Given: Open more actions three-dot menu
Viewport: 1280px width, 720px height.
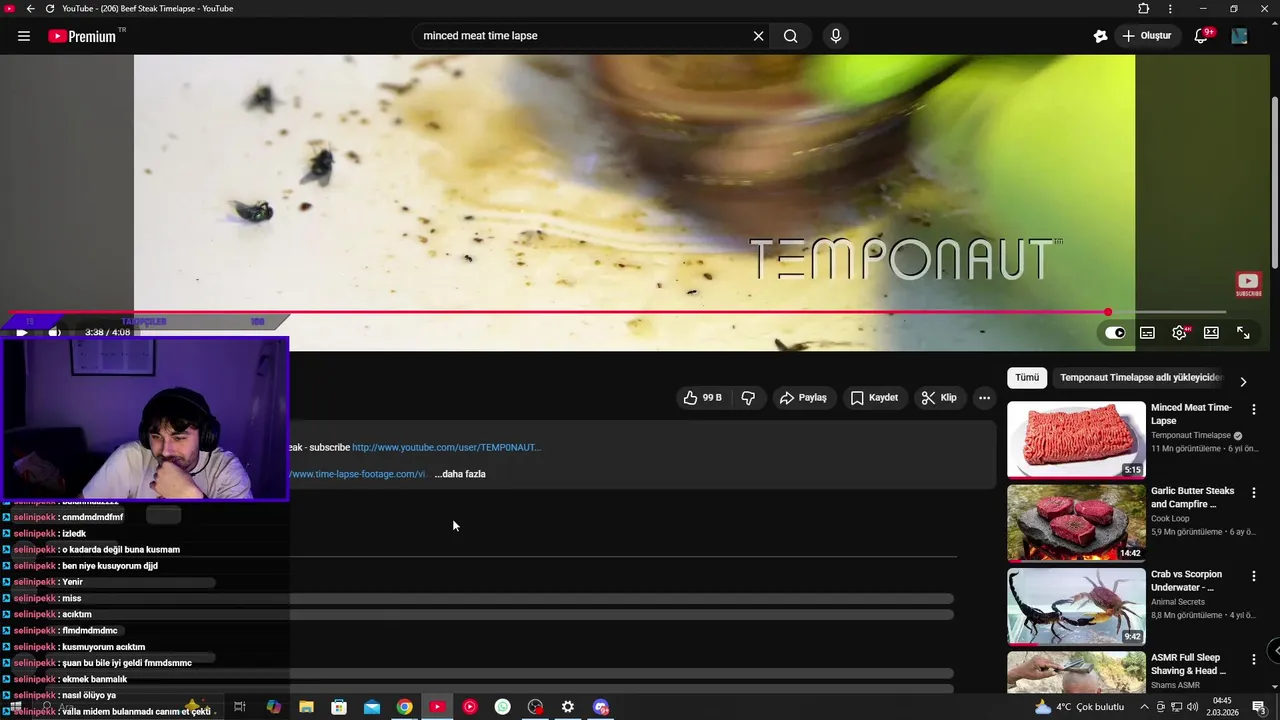Looking at the screenshot, I should point(984,398).
